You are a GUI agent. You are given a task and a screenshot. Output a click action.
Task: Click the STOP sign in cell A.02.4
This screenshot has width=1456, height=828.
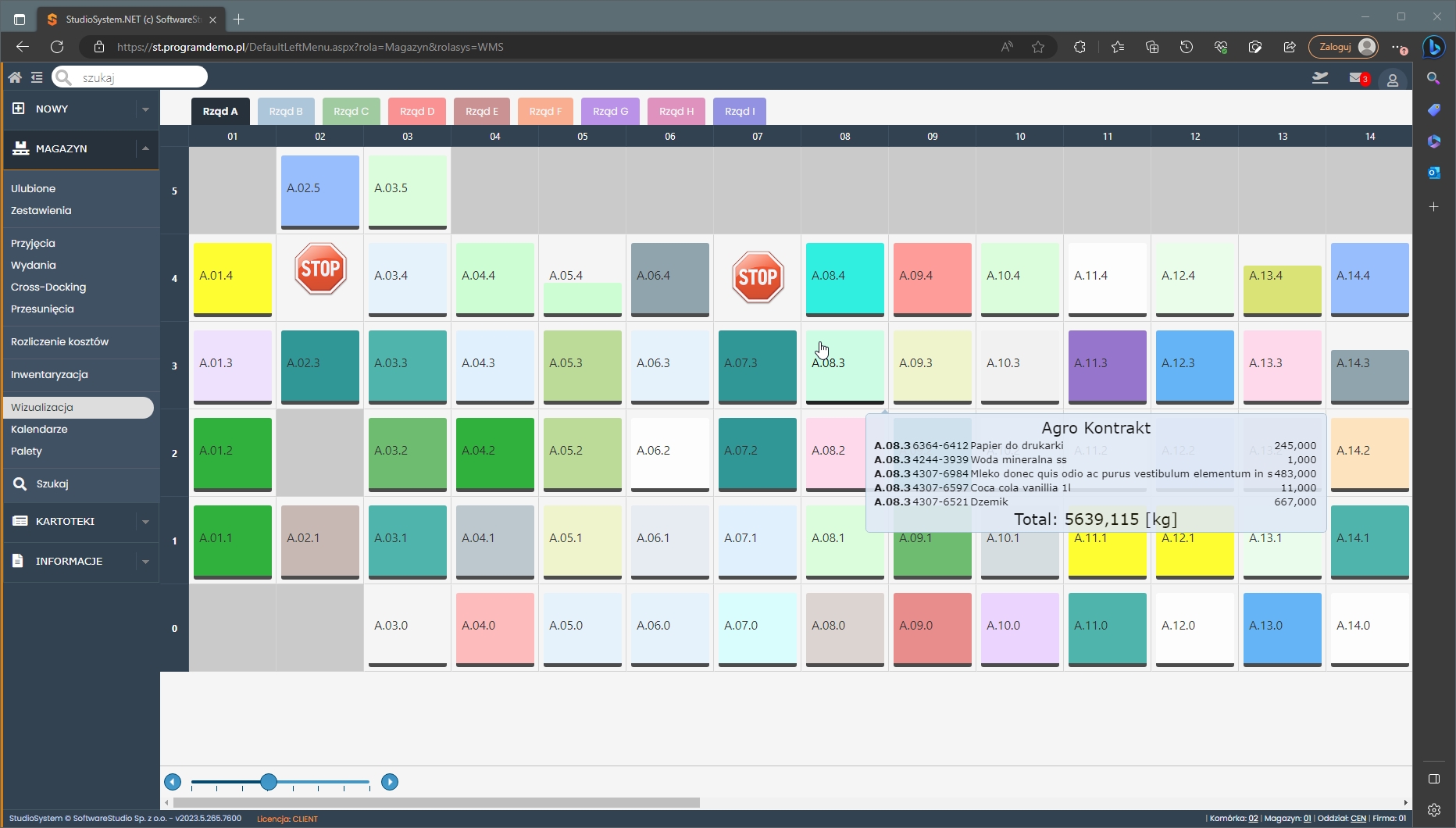click(x=320, y=269)
